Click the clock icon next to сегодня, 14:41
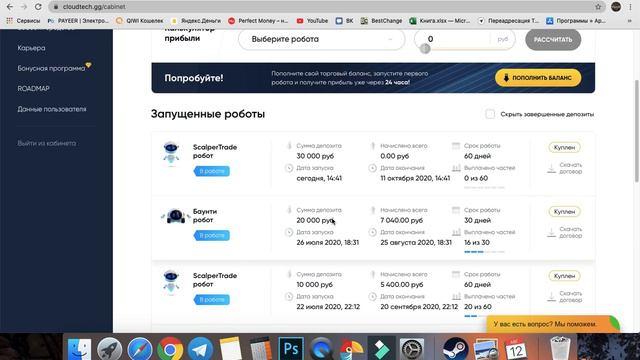Image resolution: width=640 pixels, height=360 pixels. (x=289, y=168)
